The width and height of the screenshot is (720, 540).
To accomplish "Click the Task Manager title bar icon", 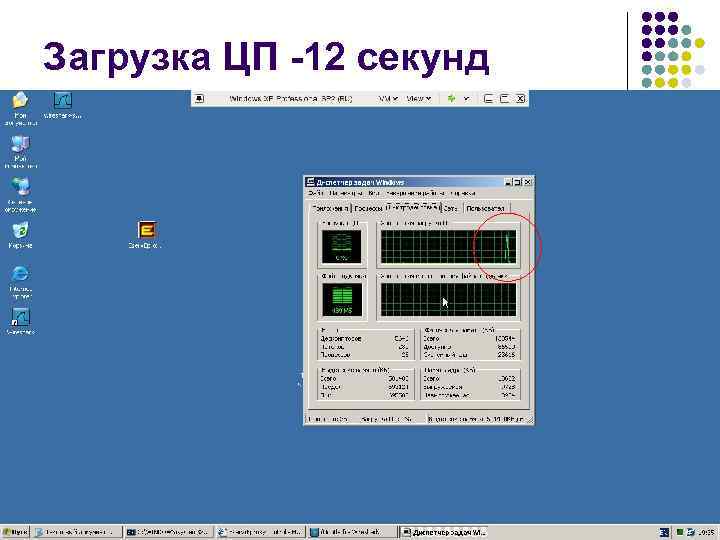I will coord(310,182).
